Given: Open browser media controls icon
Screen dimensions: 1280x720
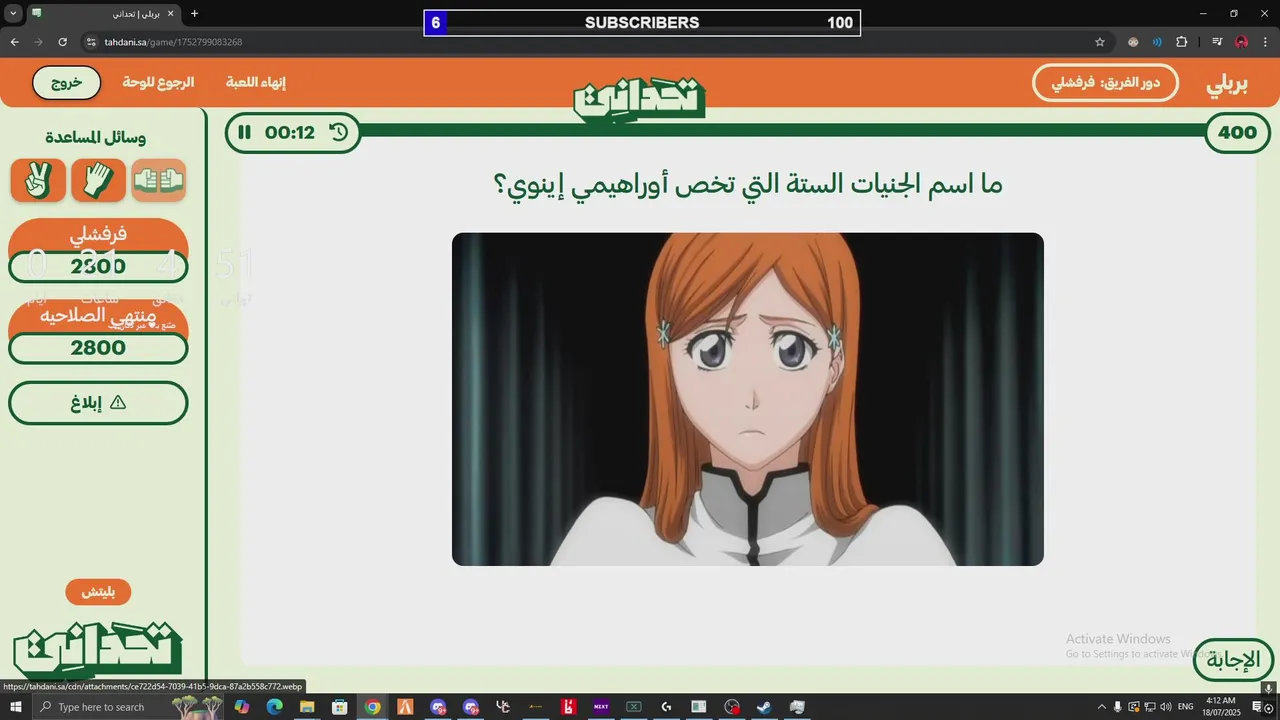Looking at the screenshot, I should (x=1216, y=42).
